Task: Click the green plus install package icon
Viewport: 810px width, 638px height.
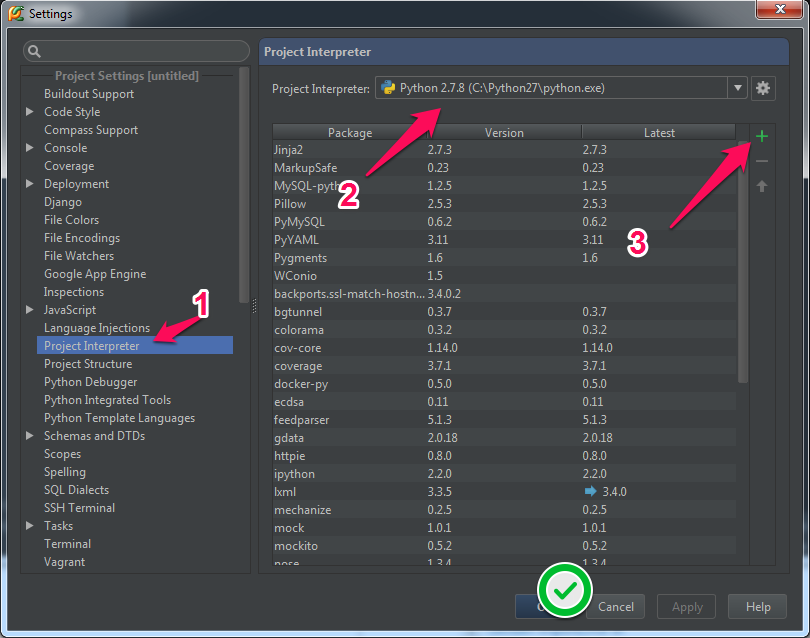Action: pos(761,136)
